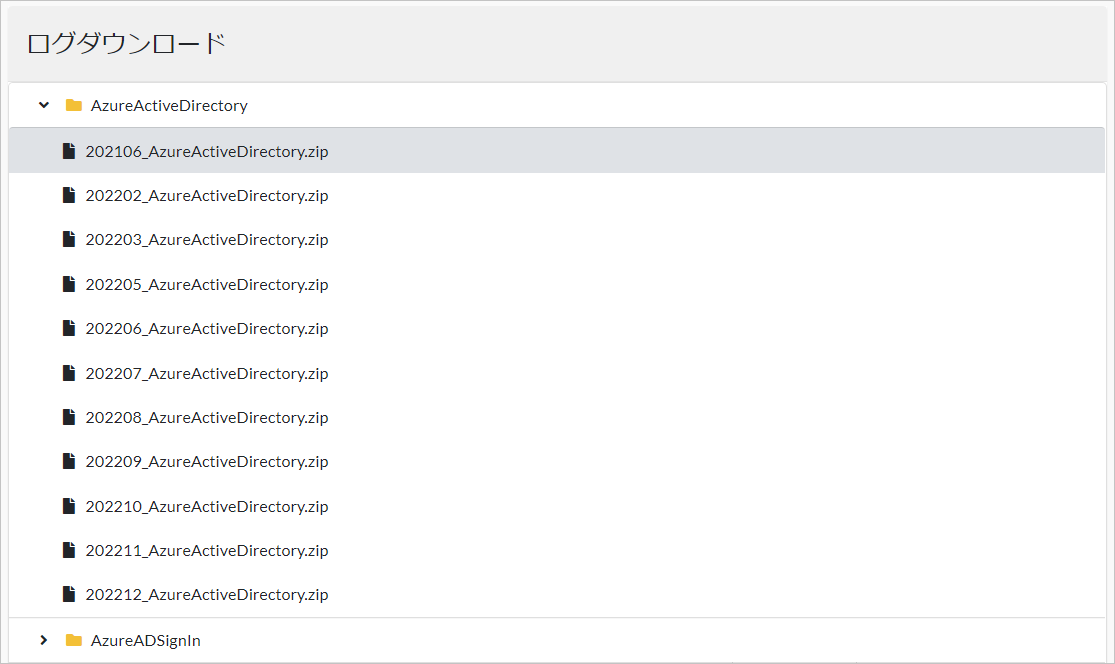This screenshot has width=1115, height=664.
Task: Click file icon for 202212_AzureActiveDirectory.zip
Action: [69, 594]
